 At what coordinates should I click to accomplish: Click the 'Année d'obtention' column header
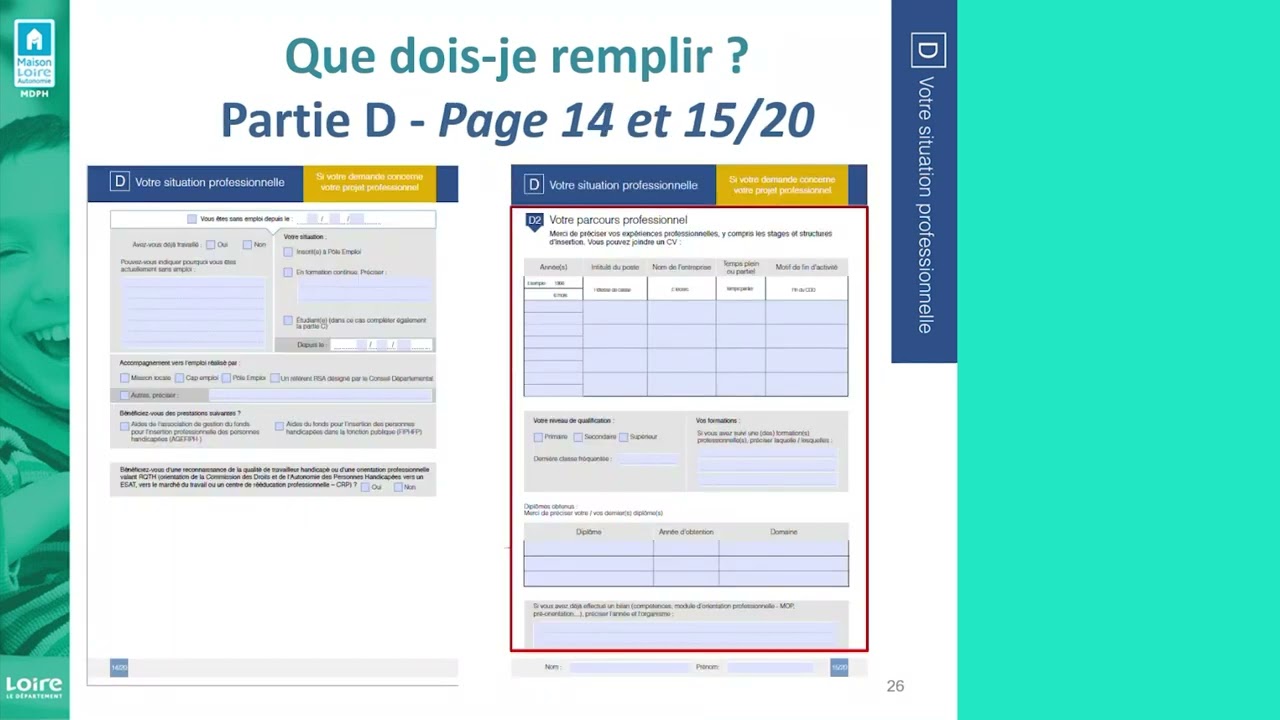686,532
